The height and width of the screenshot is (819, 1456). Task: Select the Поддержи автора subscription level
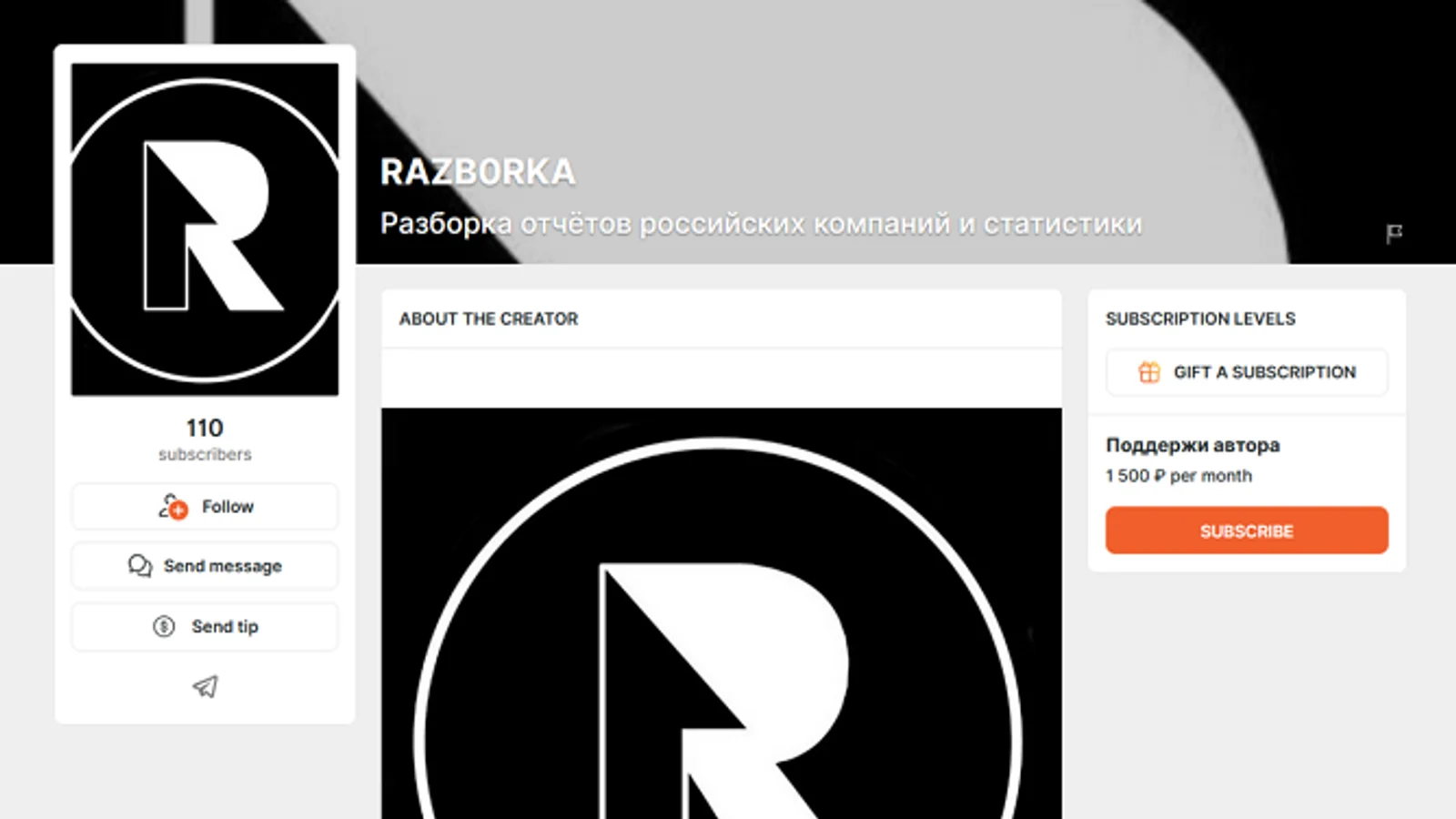pos(1193,446)
